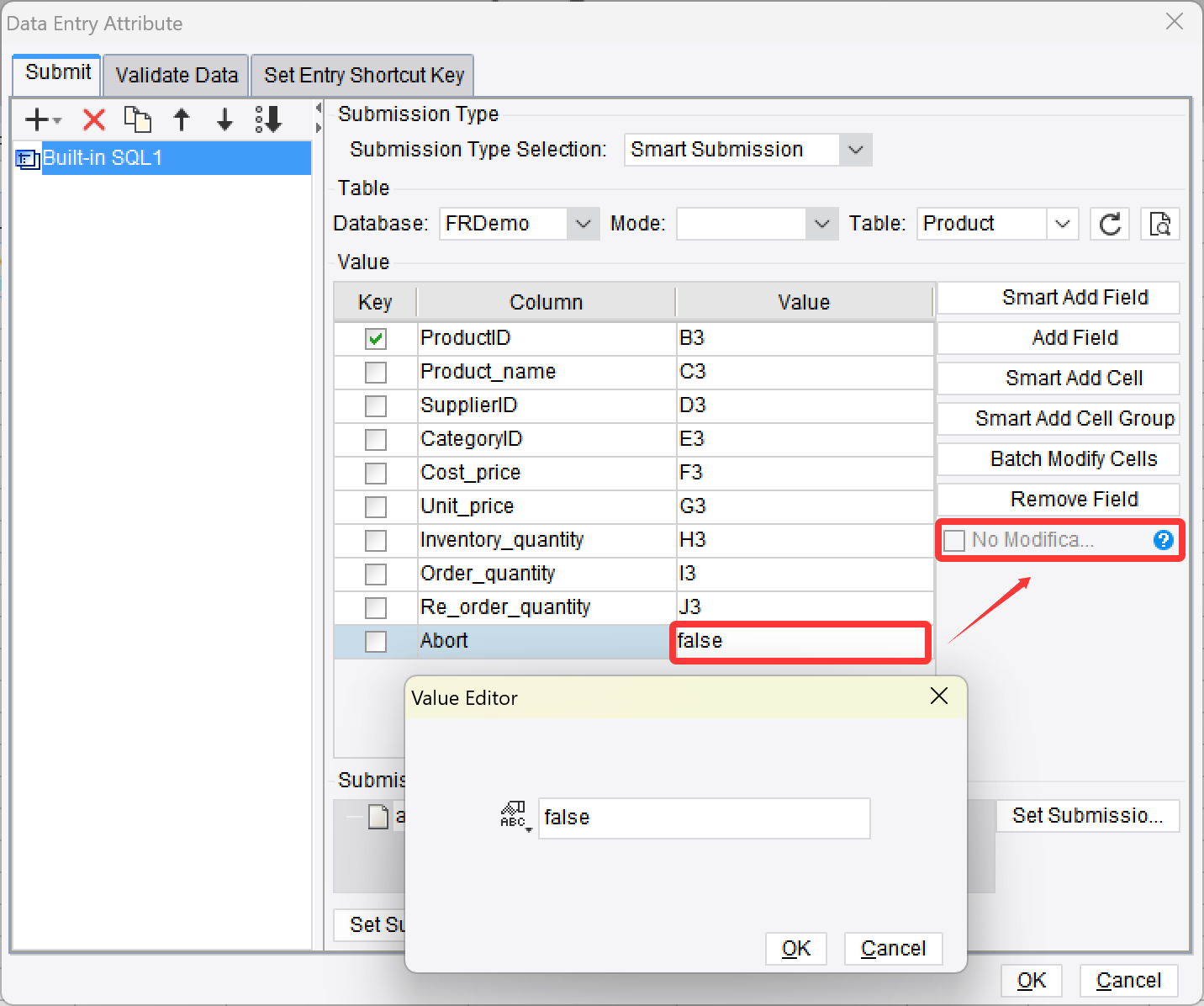Check the Key checkbox for Product_name
This screenshot has height=1006, width=1204.
375,372
